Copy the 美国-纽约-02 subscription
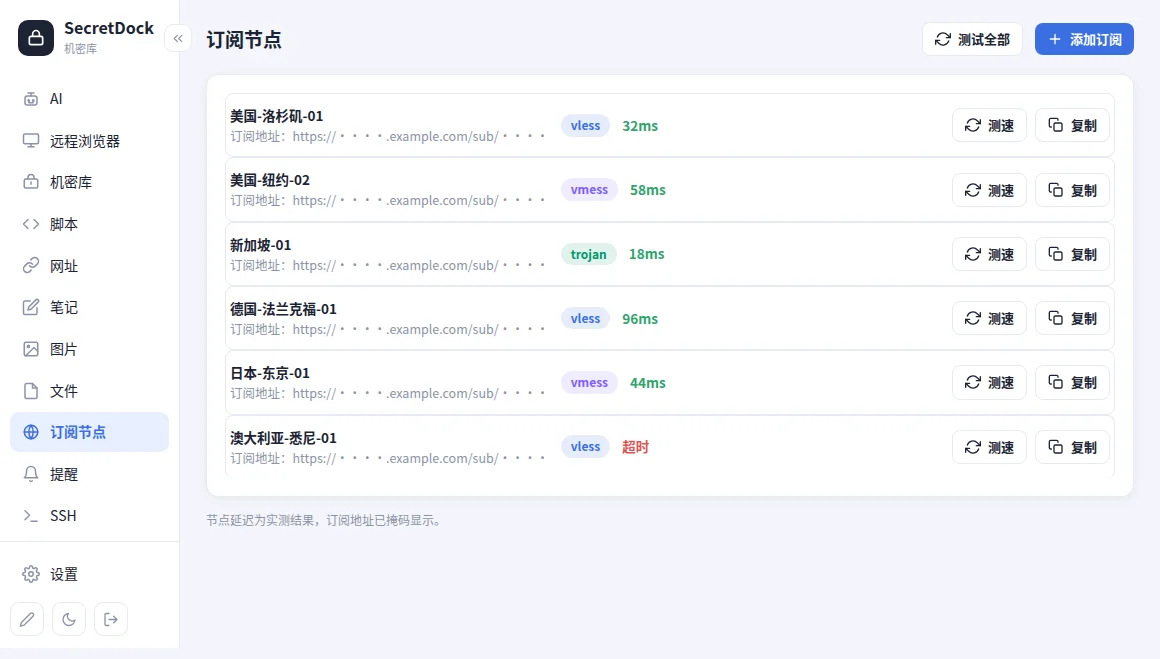 click(x=1072, y=191)
